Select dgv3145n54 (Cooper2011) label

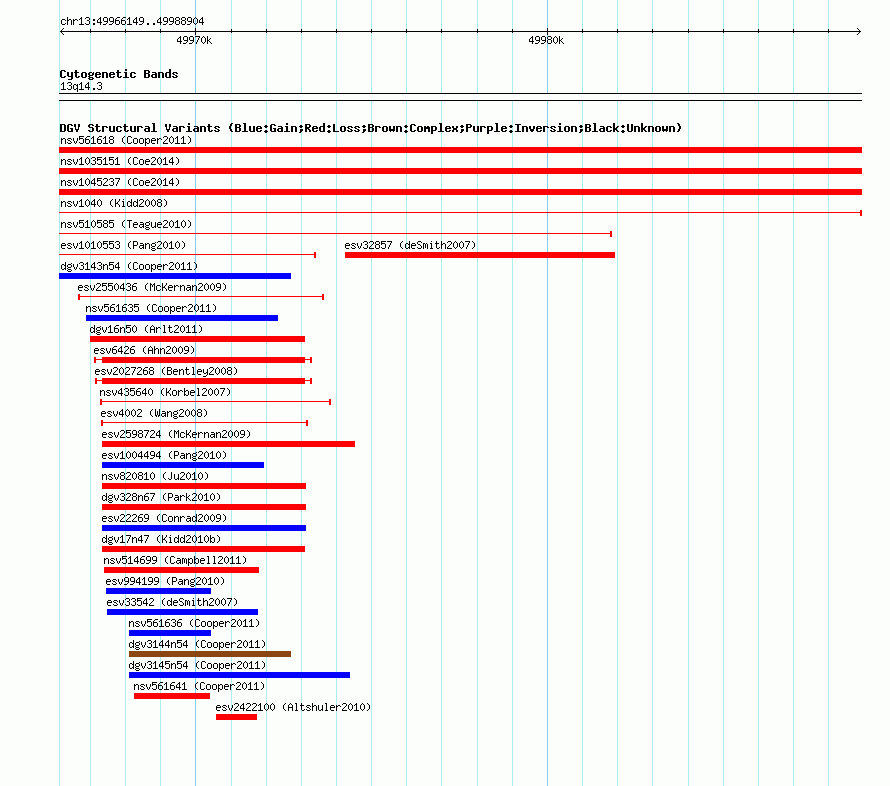pos(197,665)
